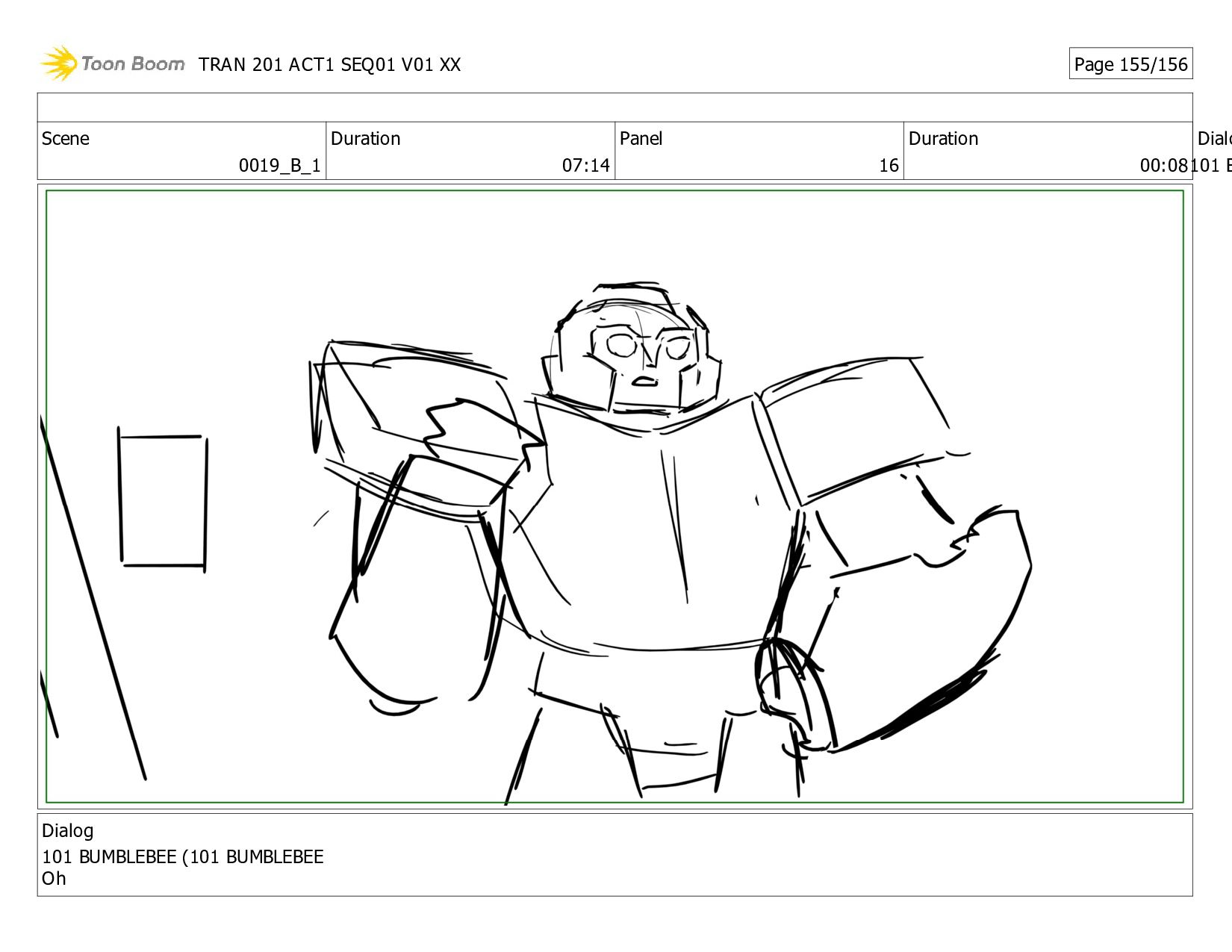Click the Panel column label

coord(641,139)
